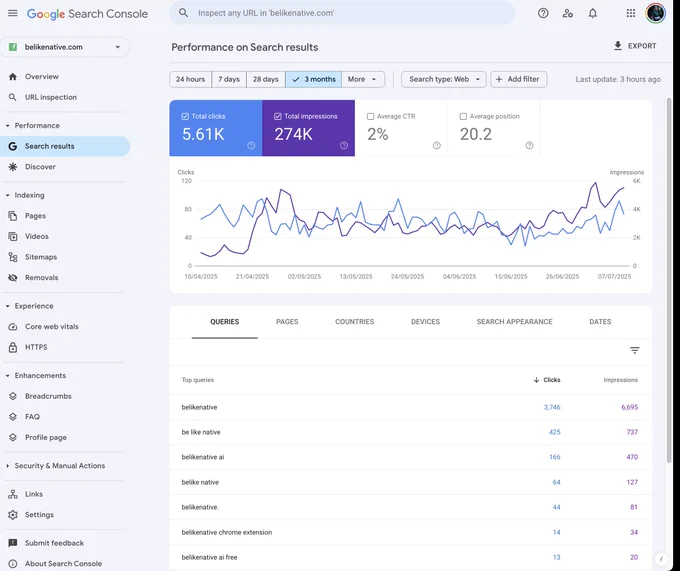Click the URL inspection search field
Image resolution: width=680 pixels, height=571 pixels.
tap(342, 13)
